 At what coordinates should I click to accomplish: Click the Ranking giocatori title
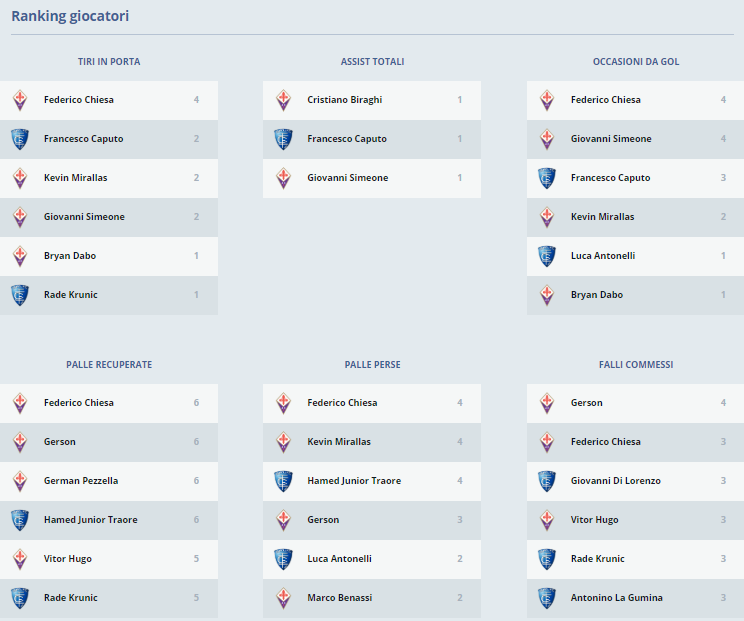(70, 16)
